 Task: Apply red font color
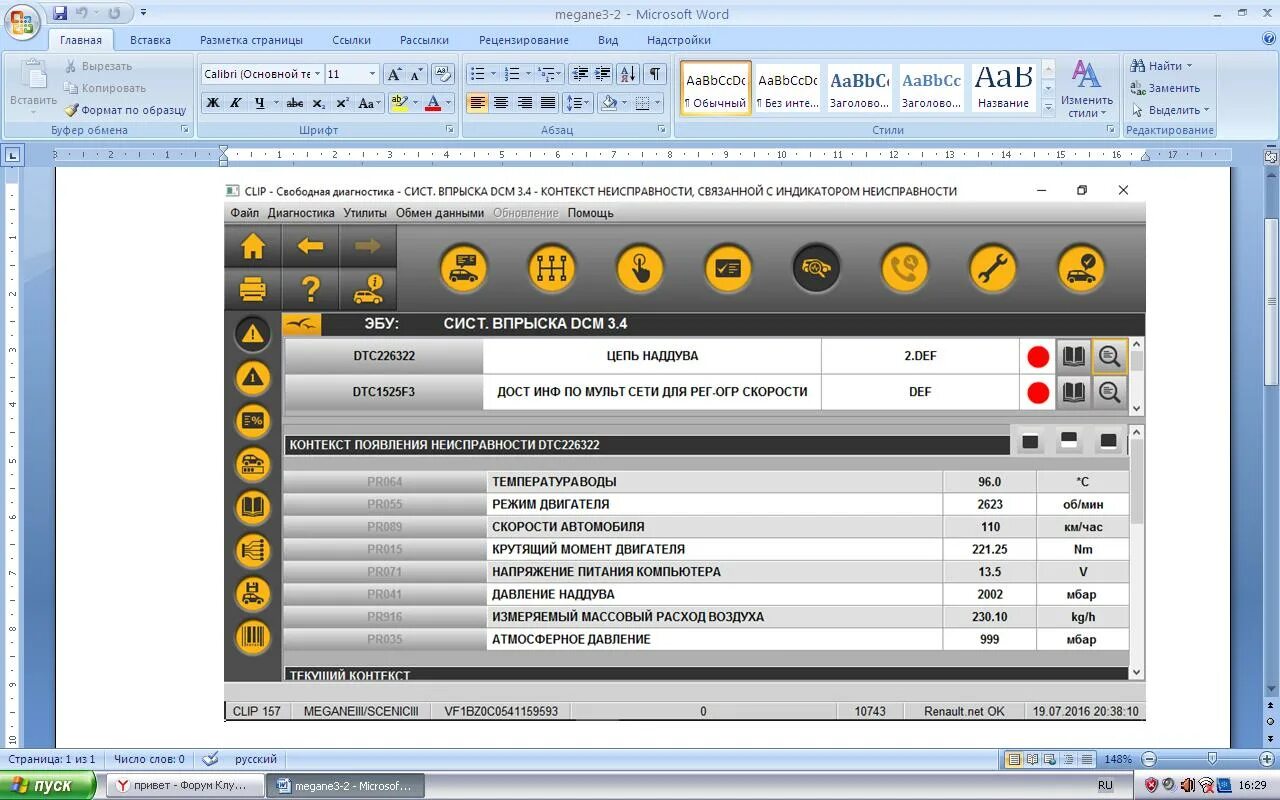tap(433, 103)
